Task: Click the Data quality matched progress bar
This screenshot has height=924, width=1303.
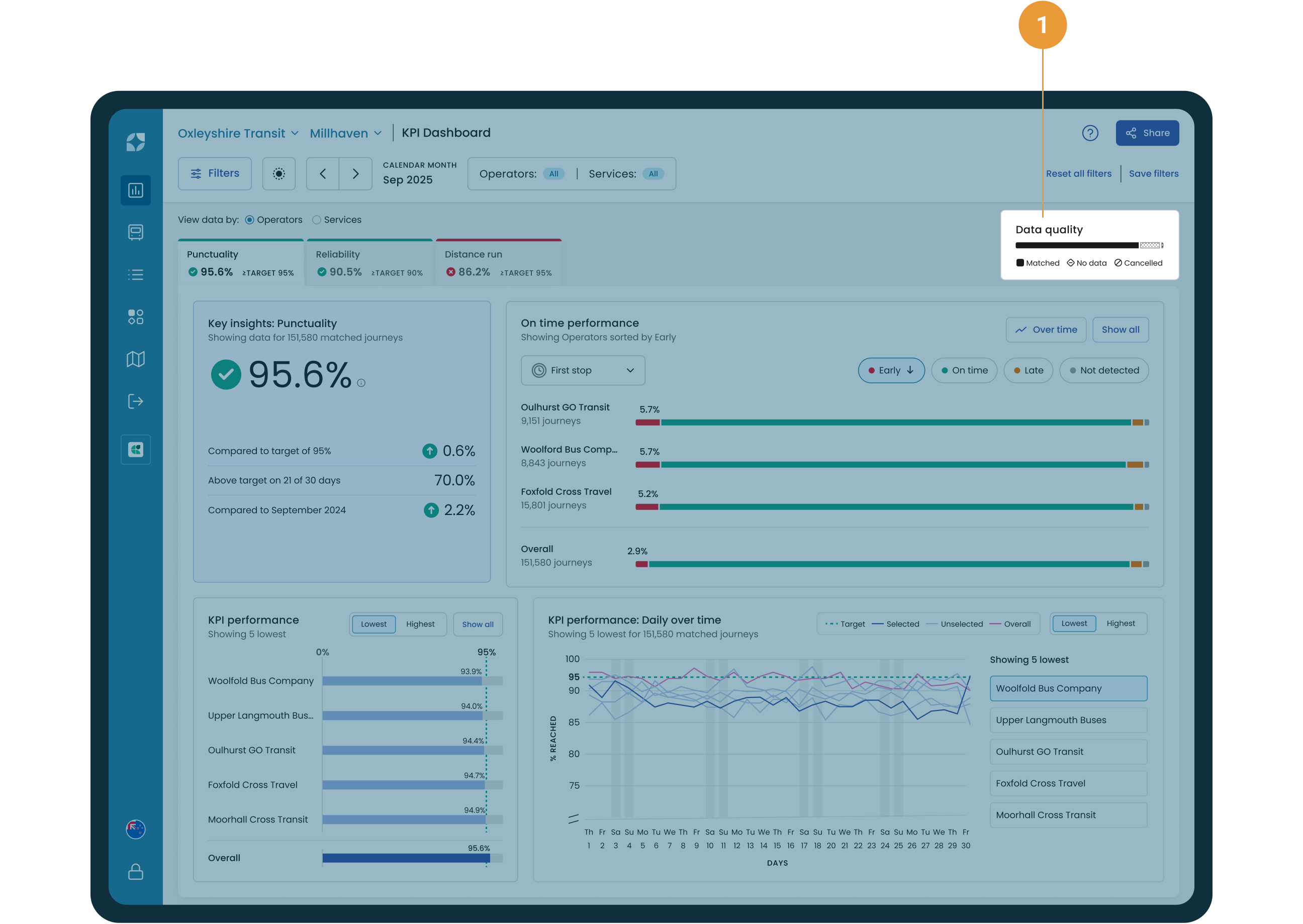Action: [1076, 245]
